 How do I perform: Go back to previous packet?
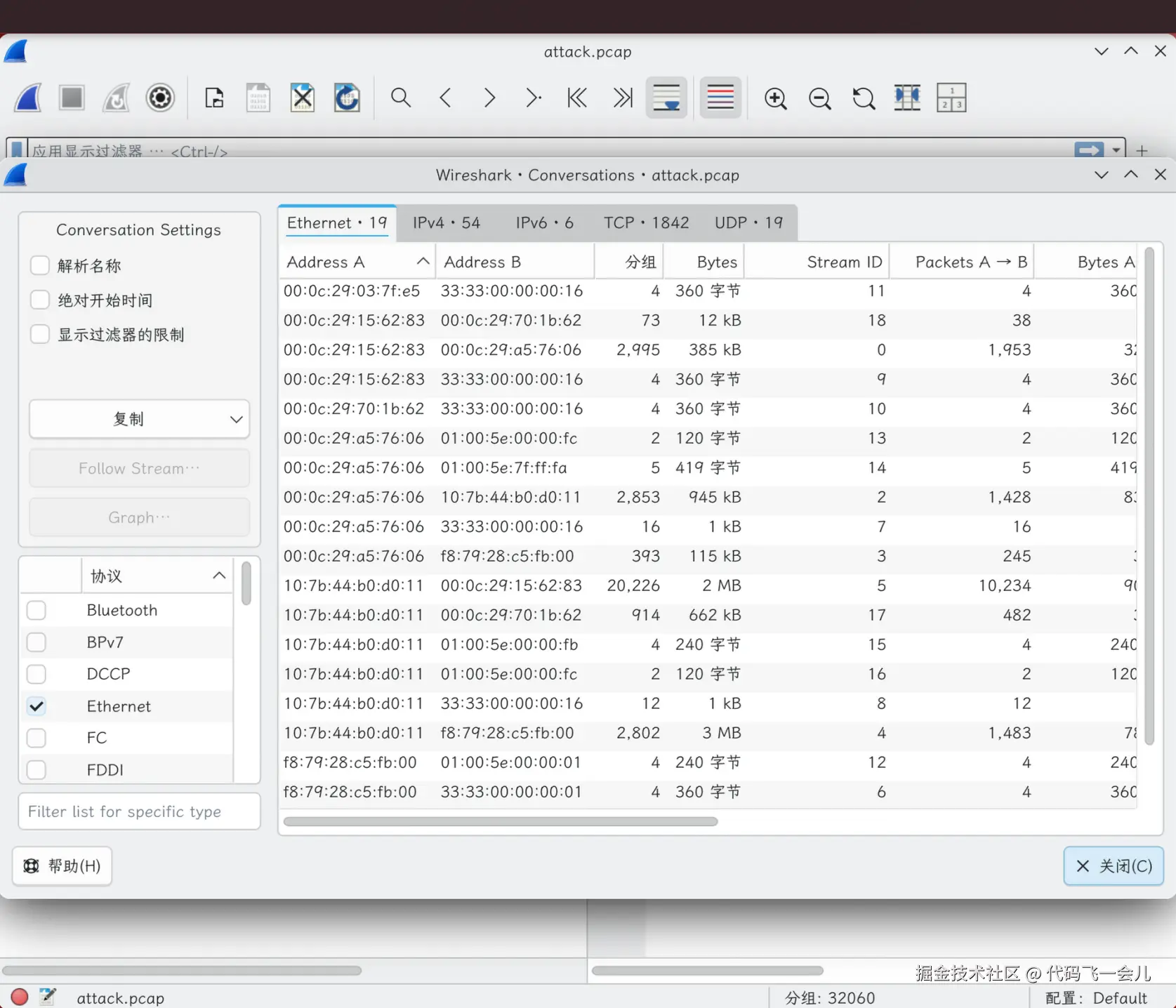pyautogui.click(x=445, y=98)
